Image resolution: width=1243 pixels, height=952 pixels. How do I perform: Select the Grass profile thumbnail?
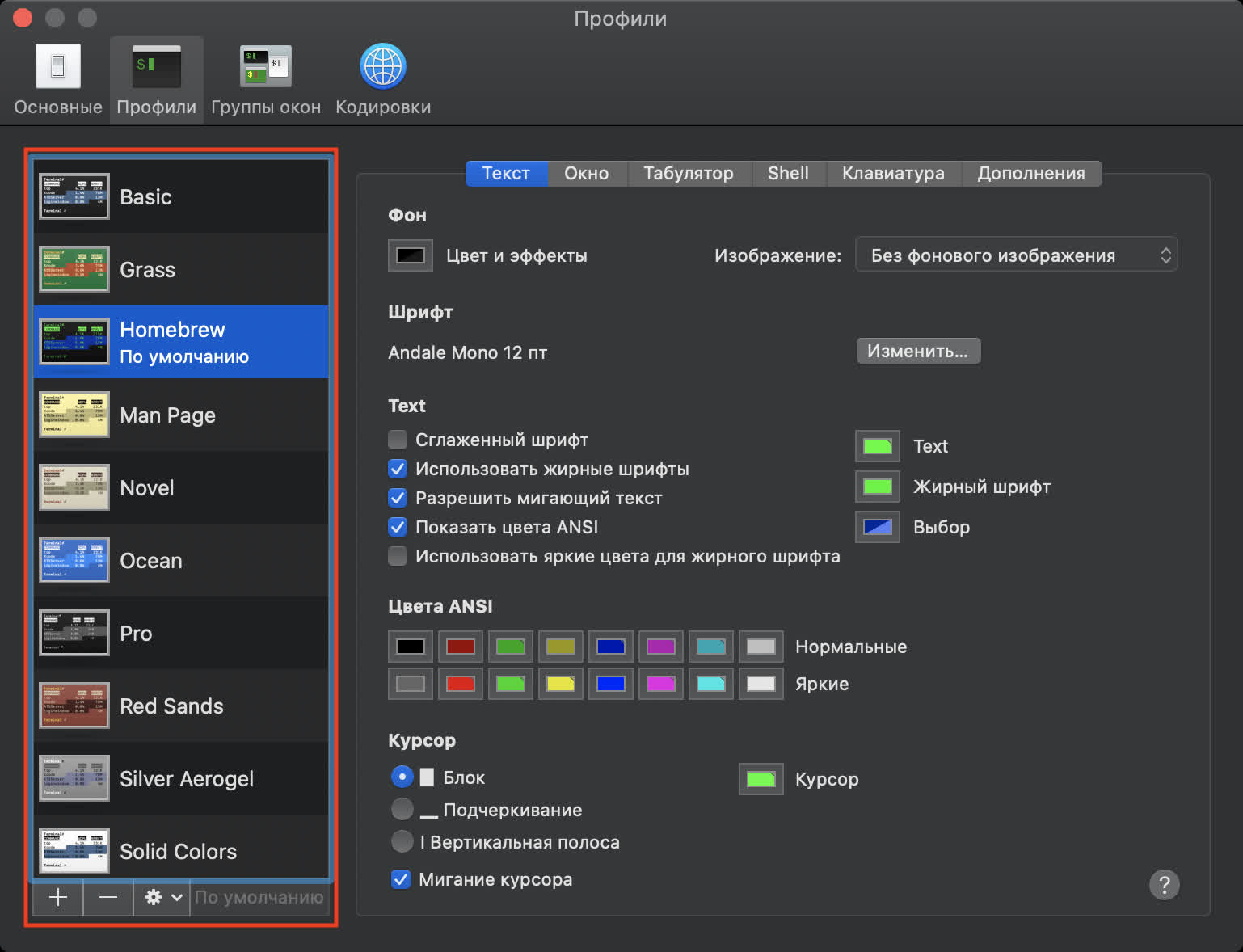click(74, 269)
